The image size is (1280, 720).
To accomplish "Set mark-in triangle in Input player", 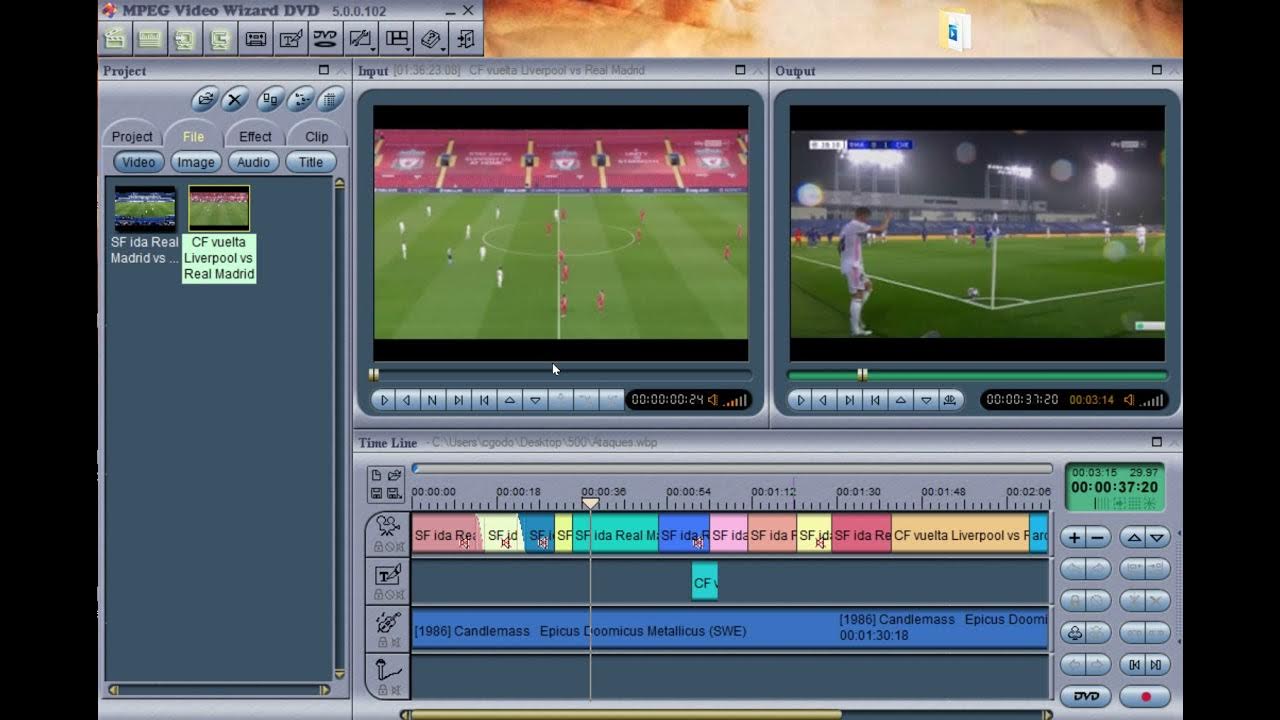I will pos(510,400).
